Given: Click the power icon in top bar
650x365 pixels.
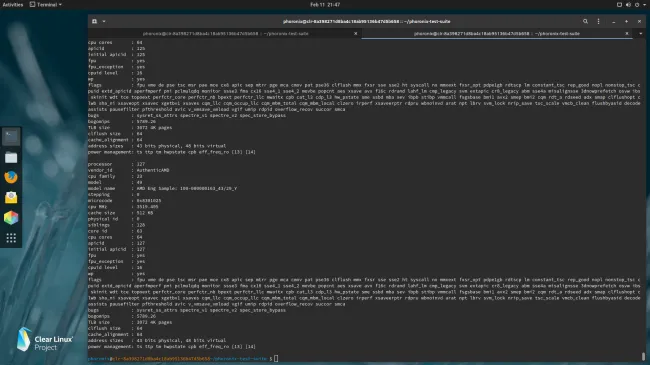Looking at the screenshot, I should tap(637, 5).
